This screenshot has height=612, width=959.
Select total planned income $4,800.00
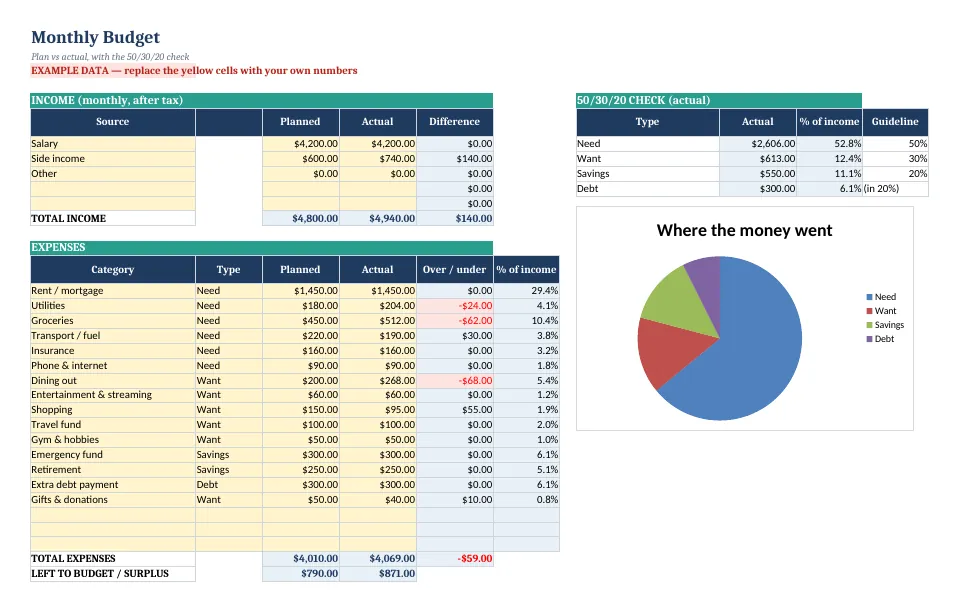(301, 218)
